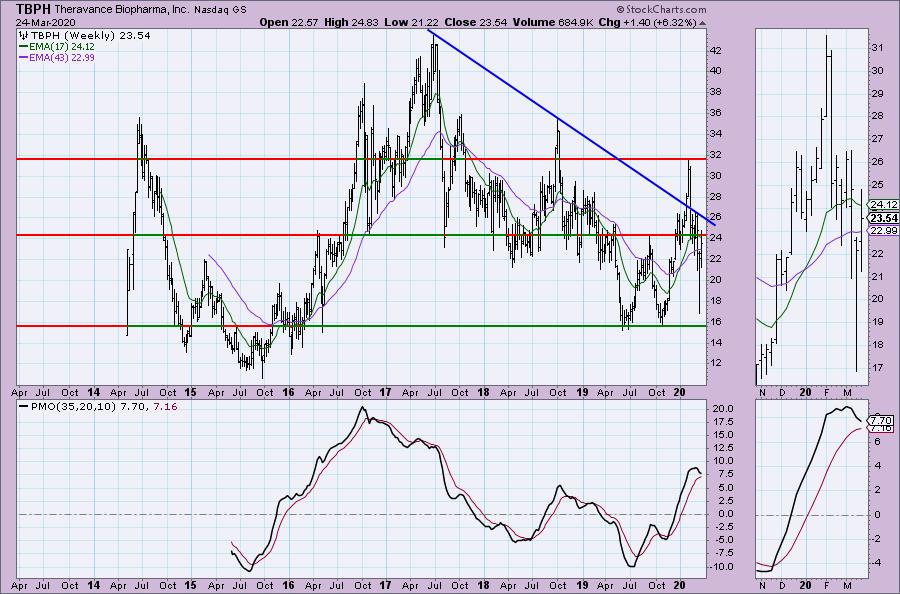Select the High 24.83 value
The height and width of the screenshot is (594, 900).
351,22
